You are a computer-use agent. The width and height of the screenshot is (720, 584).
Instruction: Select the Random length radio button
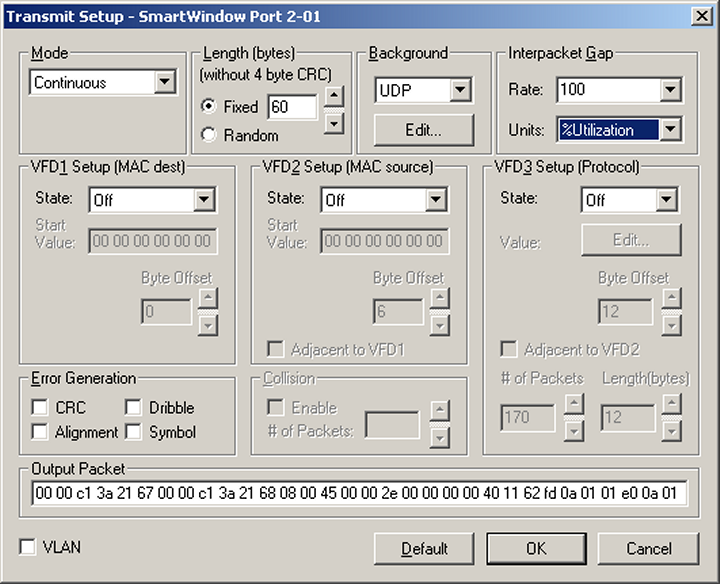click(x=208, y=135)
